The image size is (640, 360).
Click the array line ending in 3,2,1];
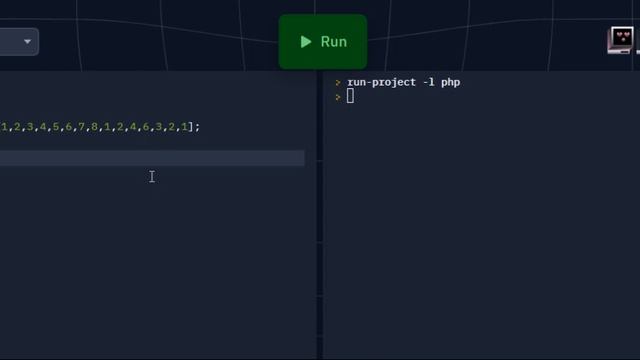pos(100,127)
